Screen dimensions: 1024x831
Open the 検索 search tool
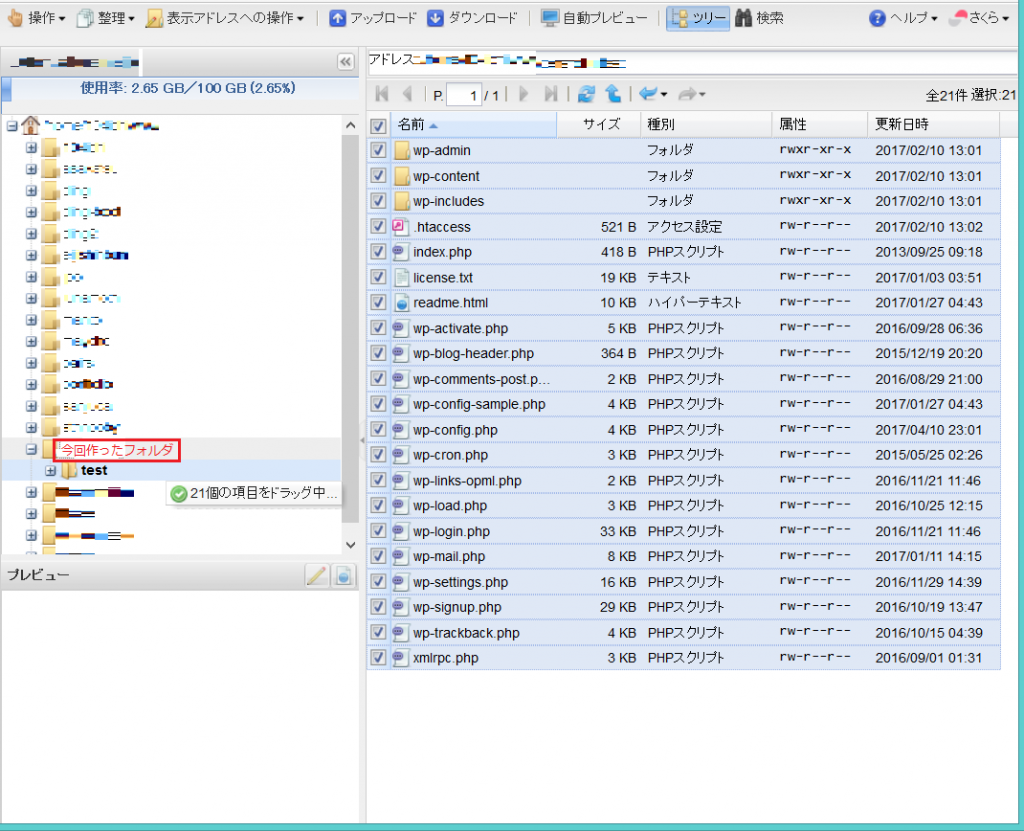tap(759, 18)
